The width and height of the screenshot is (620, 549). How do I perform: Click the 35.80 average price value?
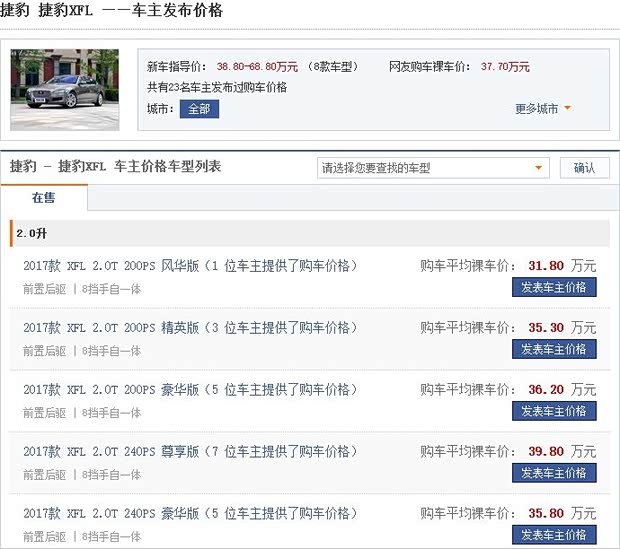pos(546,514)
